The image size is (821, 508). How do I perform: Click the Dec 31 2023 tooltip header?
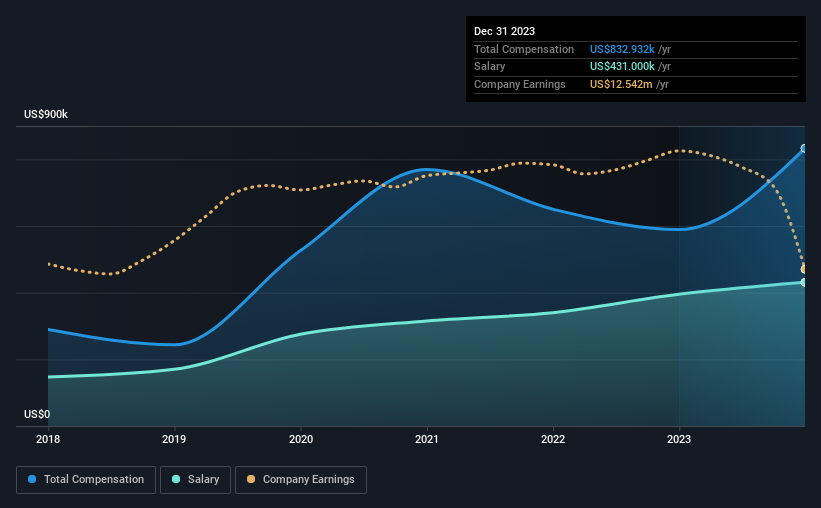coord(504,31)
